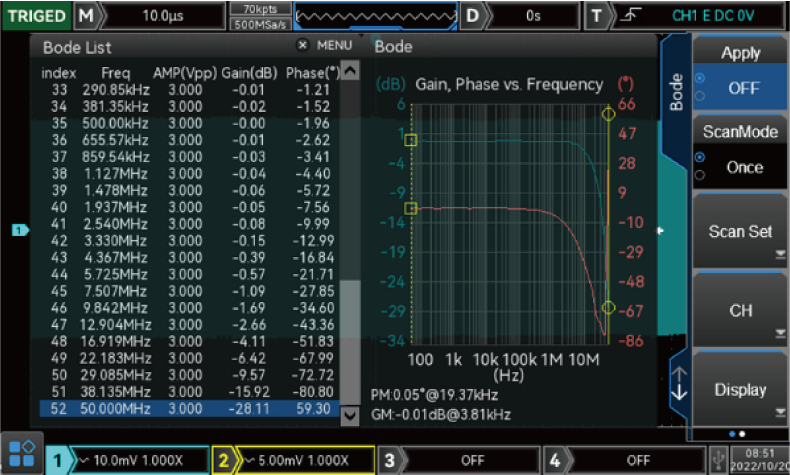The width and height of the screenshot is (790, 475).
Task: Click the Bode side tab
Action: 675,92
